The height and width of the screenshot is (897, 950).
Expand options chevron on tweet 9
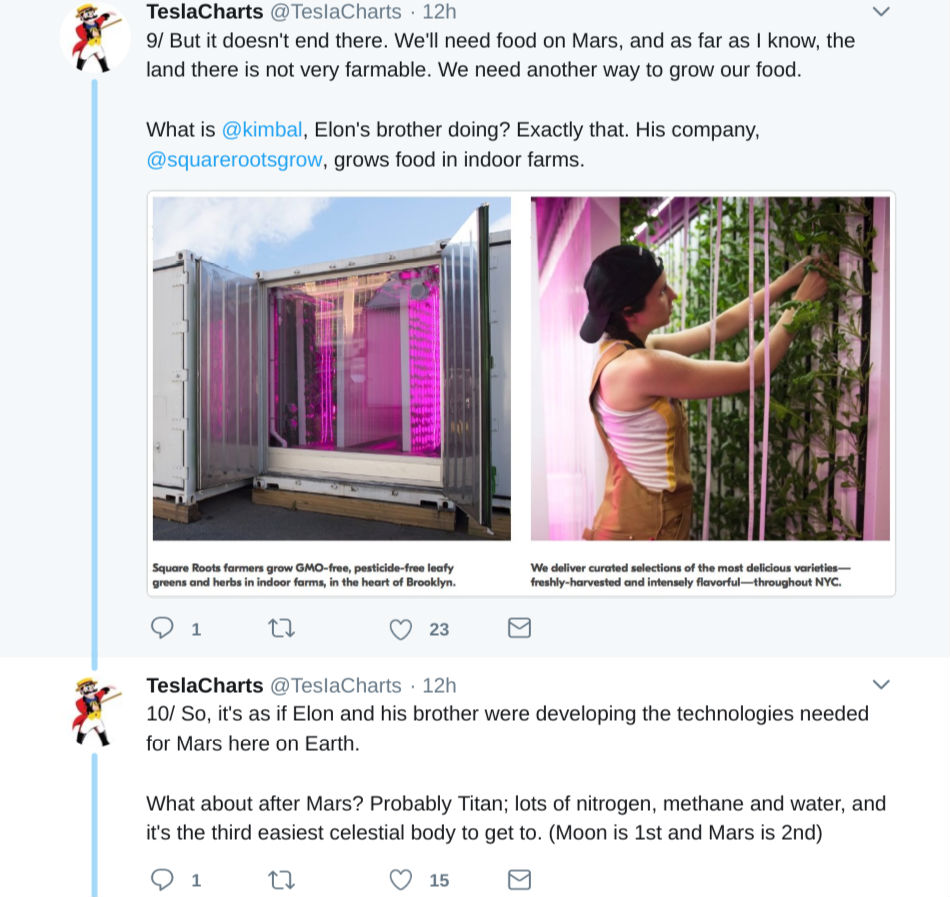tap(881, 11)
